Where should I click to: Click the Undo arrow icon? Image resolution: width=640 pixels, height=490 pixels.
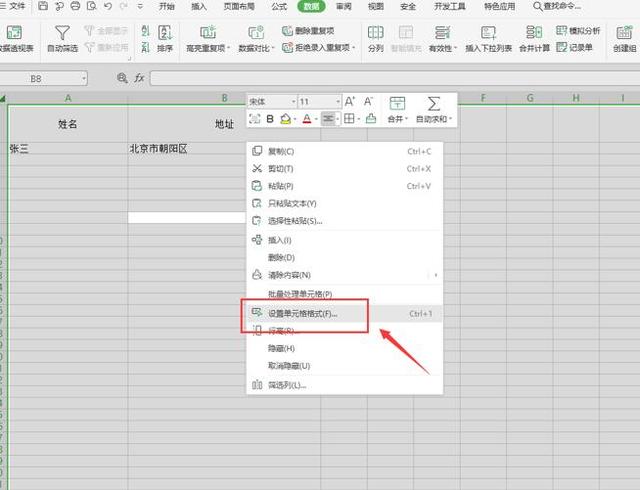108,6
